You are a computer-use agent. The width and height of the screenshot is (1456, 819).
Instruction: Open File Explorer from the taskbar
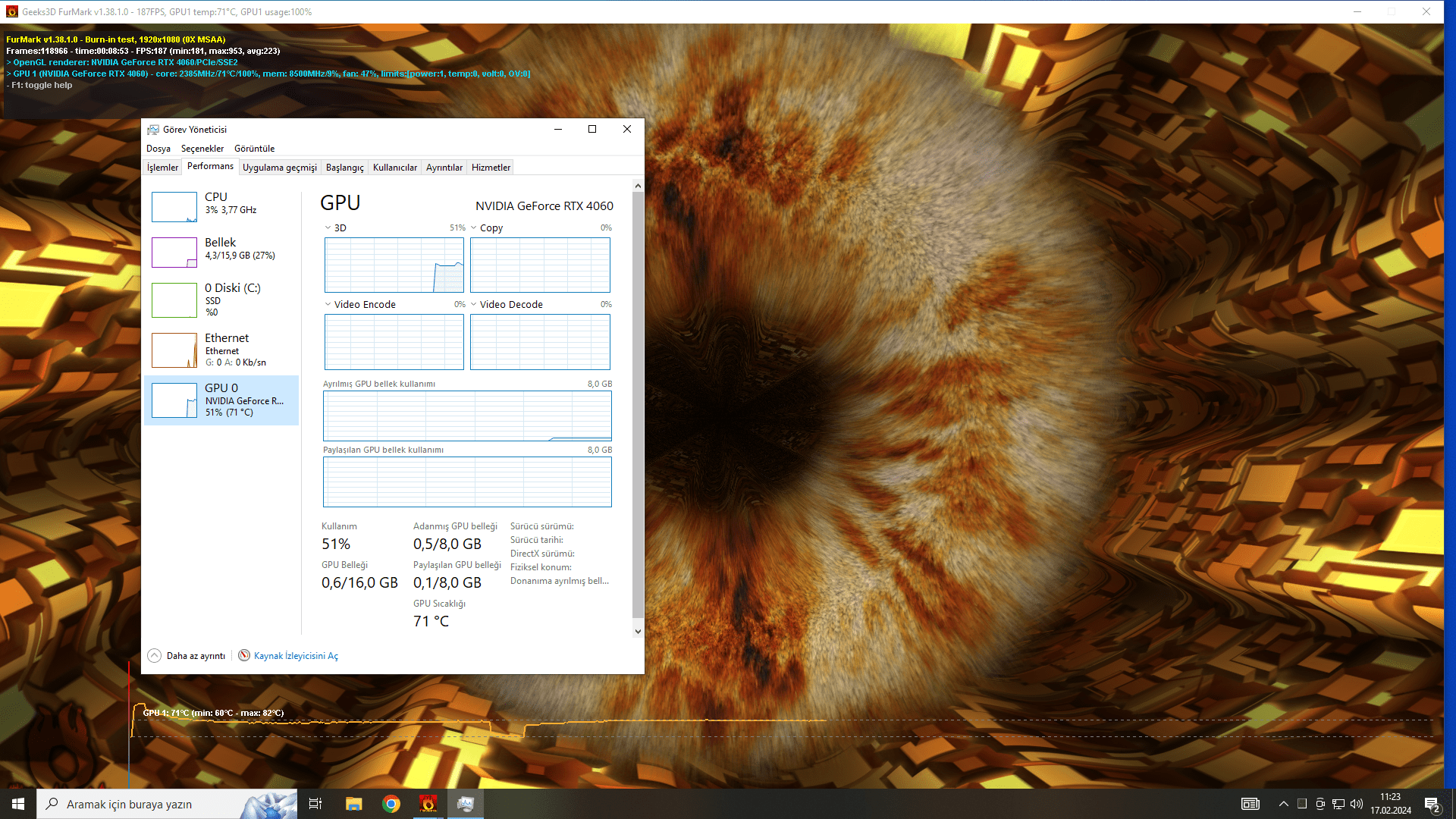(x=353, y=804)
